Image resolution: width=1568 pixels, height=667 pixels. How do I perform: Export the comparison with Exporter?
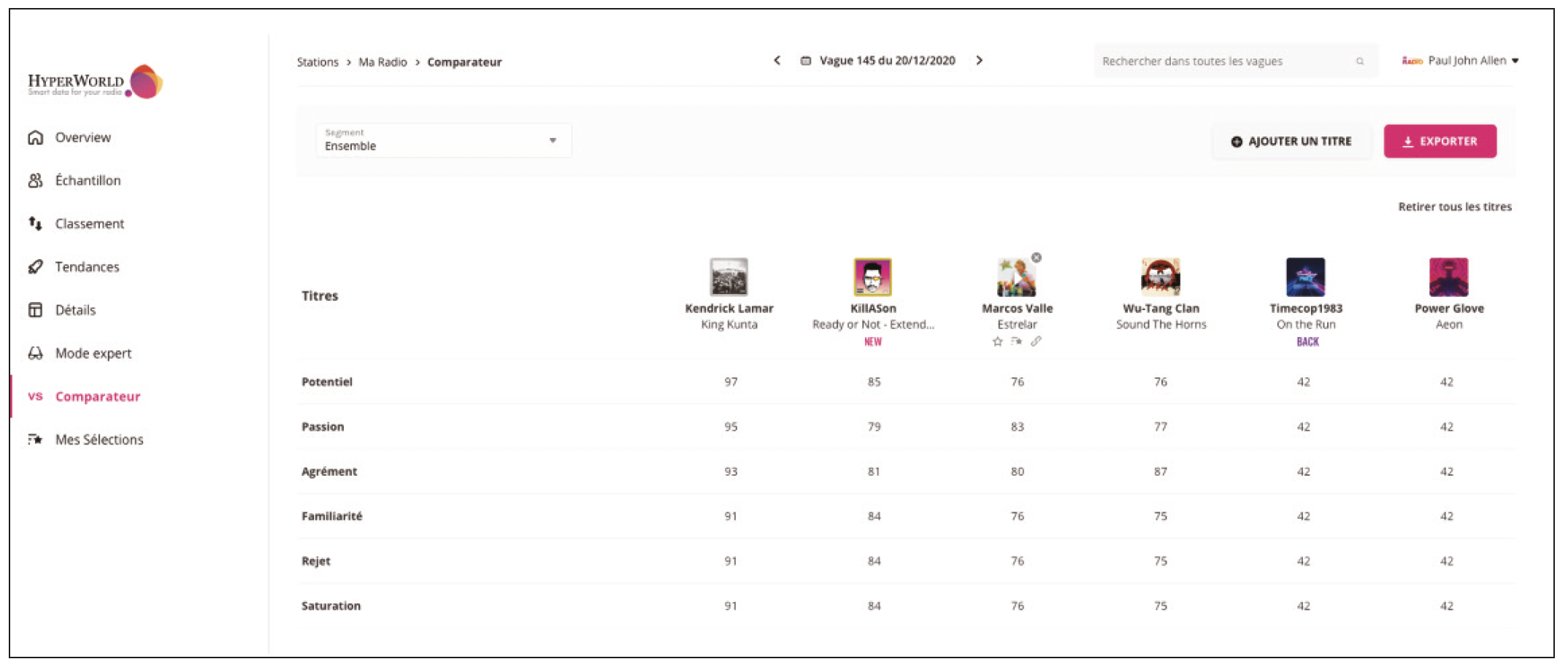[1440, 142]
